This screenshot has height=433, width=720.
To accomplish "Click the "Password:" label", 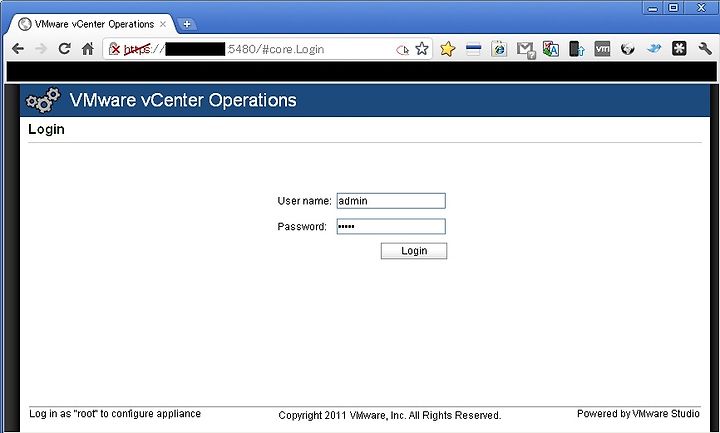I will pos(302,226).
